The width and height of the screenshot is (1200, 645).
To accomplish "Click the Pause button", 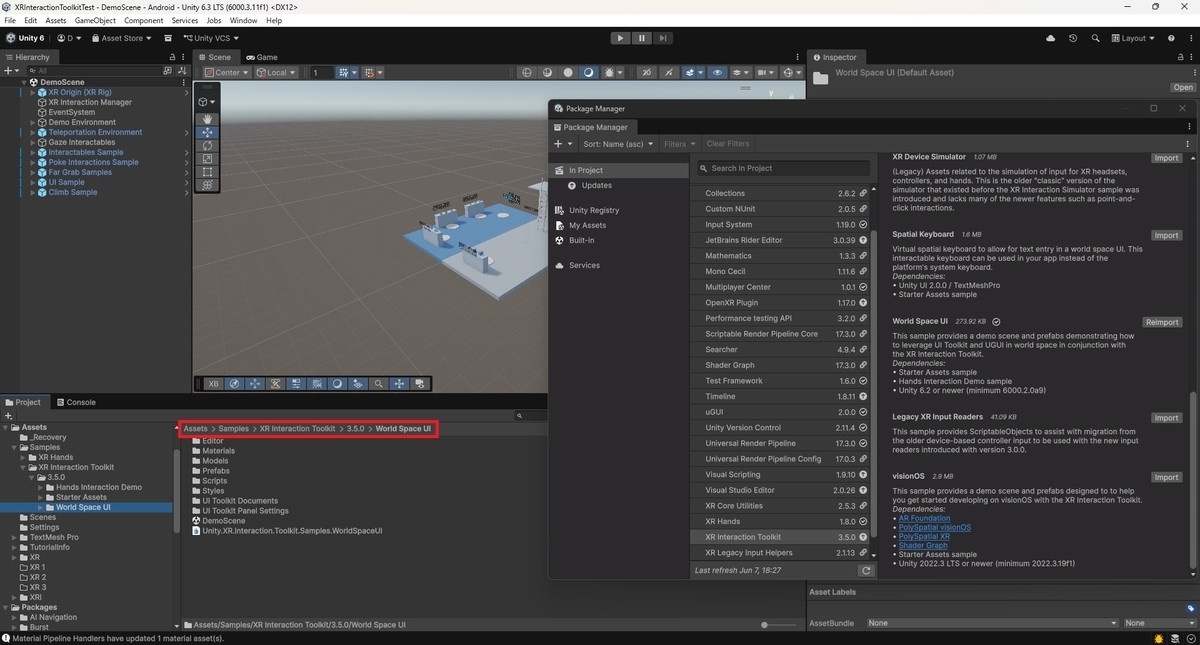I will pos(640,38).
